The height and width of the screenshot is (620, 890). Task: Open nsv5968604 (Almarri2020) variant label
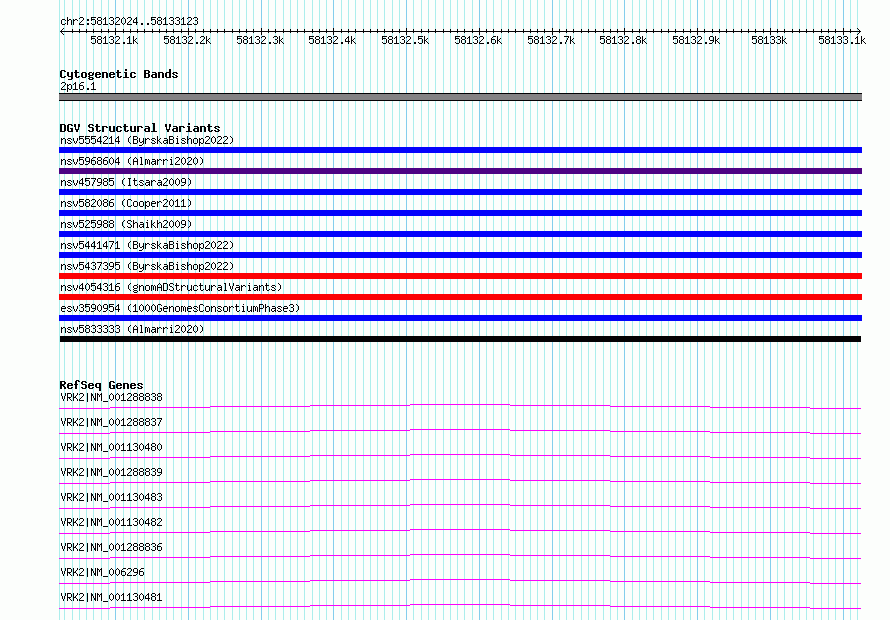(x=132, y=161)
